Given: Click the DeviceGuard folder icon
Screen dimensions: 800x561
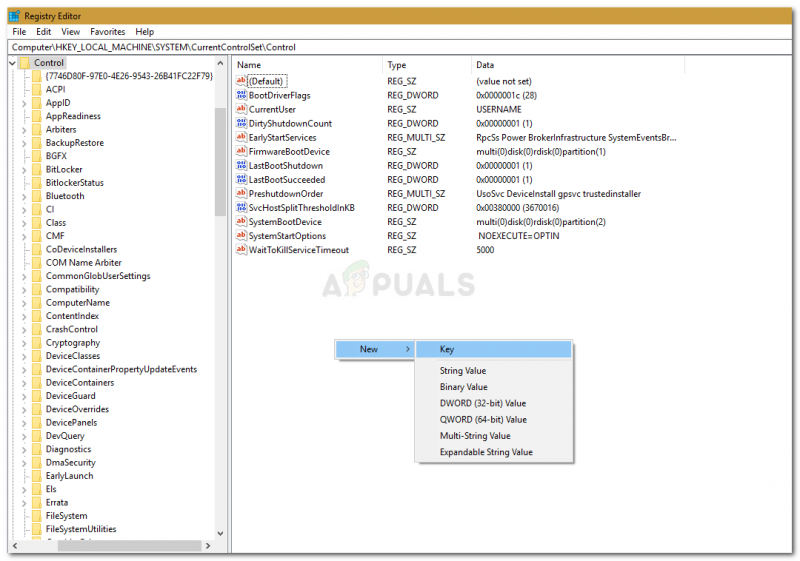Looking at the screenshot, I should pos(36,396).
